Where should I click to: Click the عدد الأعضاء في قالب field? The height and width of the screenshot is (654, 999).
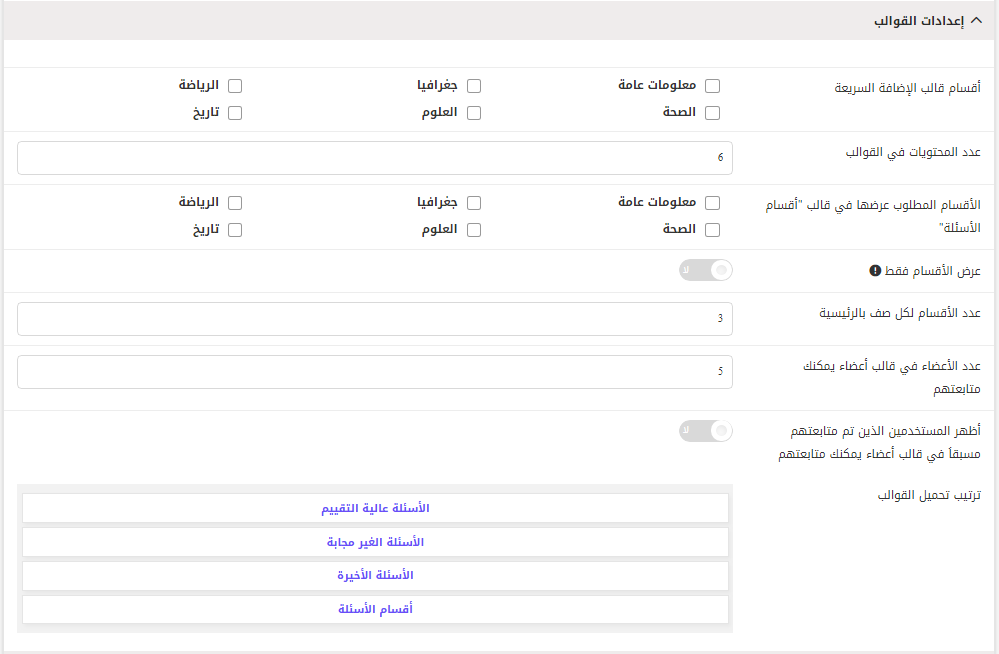point(375,372)
